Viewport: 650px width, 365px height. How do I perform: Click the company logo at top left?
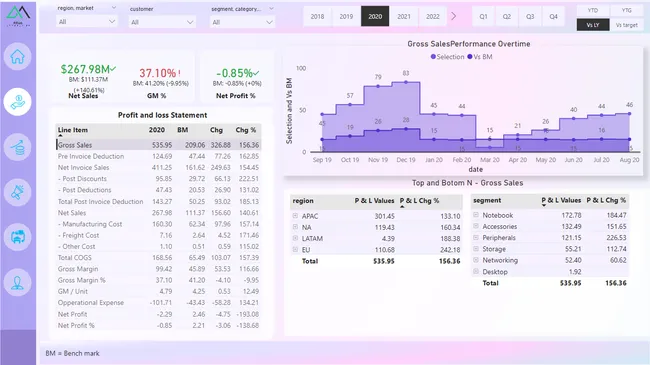click(18, 16)
